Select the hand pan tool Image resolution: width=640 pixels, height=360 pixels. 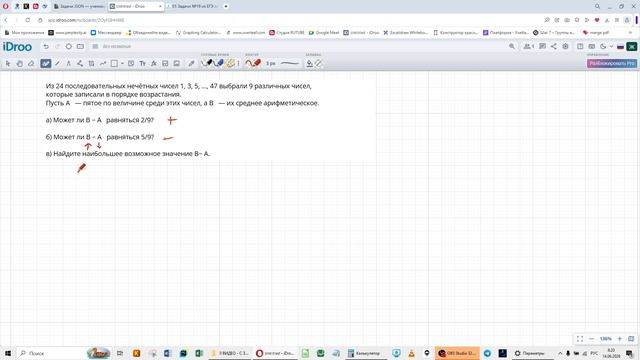(x=20, y=63)
